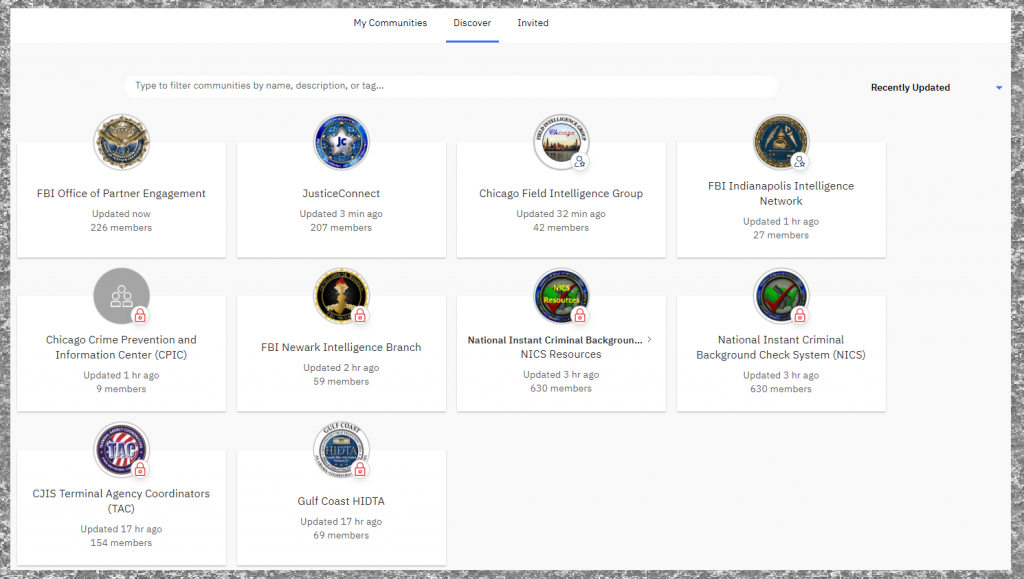
Task: Click the CJIS TAC community logo
Action: tap(121, 450)
